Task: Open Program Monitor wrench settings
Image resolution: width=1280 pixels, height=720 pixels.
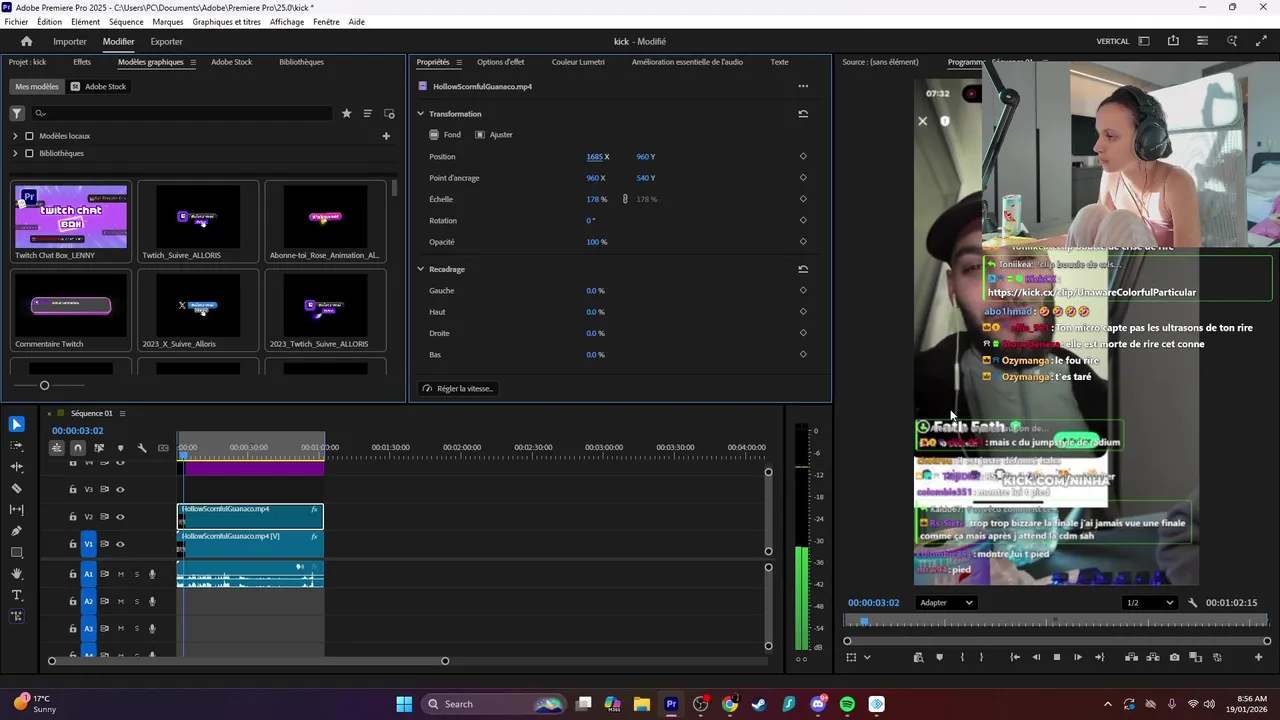Action: pos(1192,603)
